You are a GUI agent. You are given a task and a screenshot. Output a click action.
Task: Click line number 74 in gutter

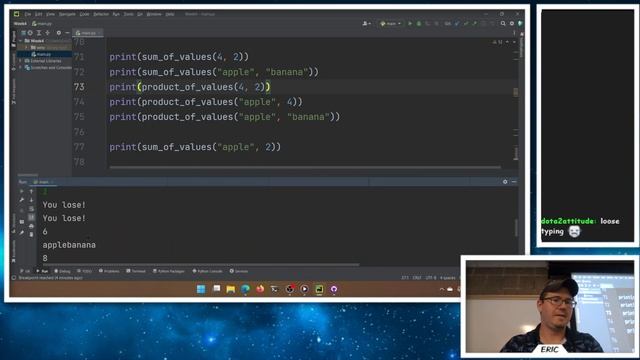79,102
